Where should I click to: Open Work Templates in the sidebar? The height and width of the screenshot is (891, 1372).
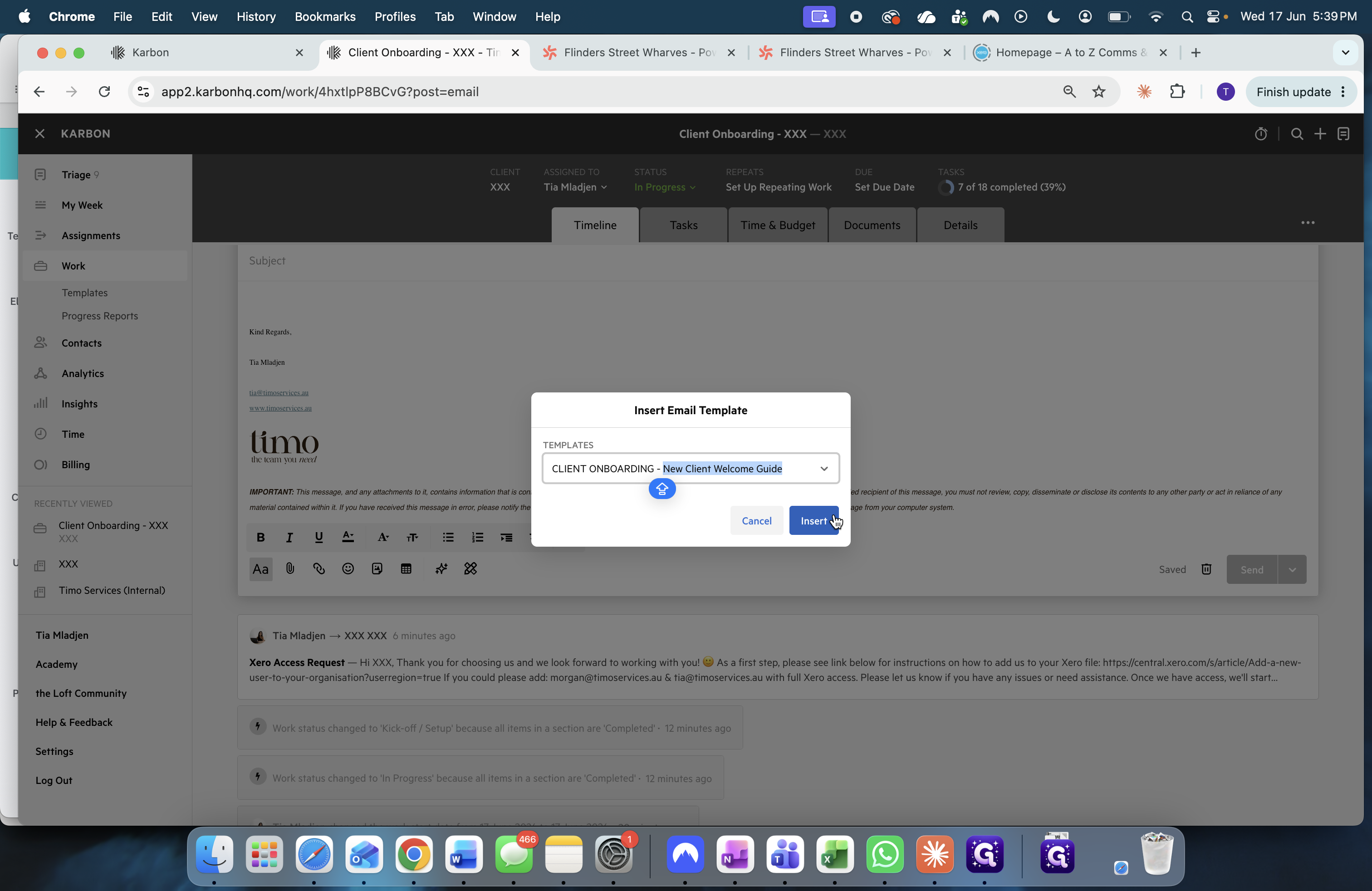point(85,292)
